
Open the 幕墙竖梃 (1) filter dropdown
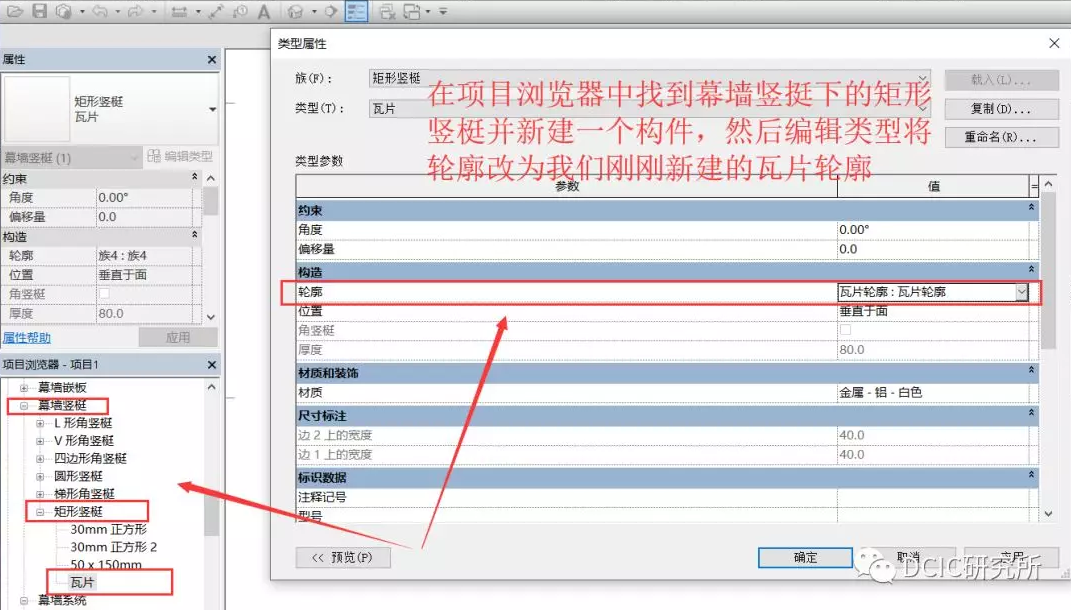coord(134,158)
